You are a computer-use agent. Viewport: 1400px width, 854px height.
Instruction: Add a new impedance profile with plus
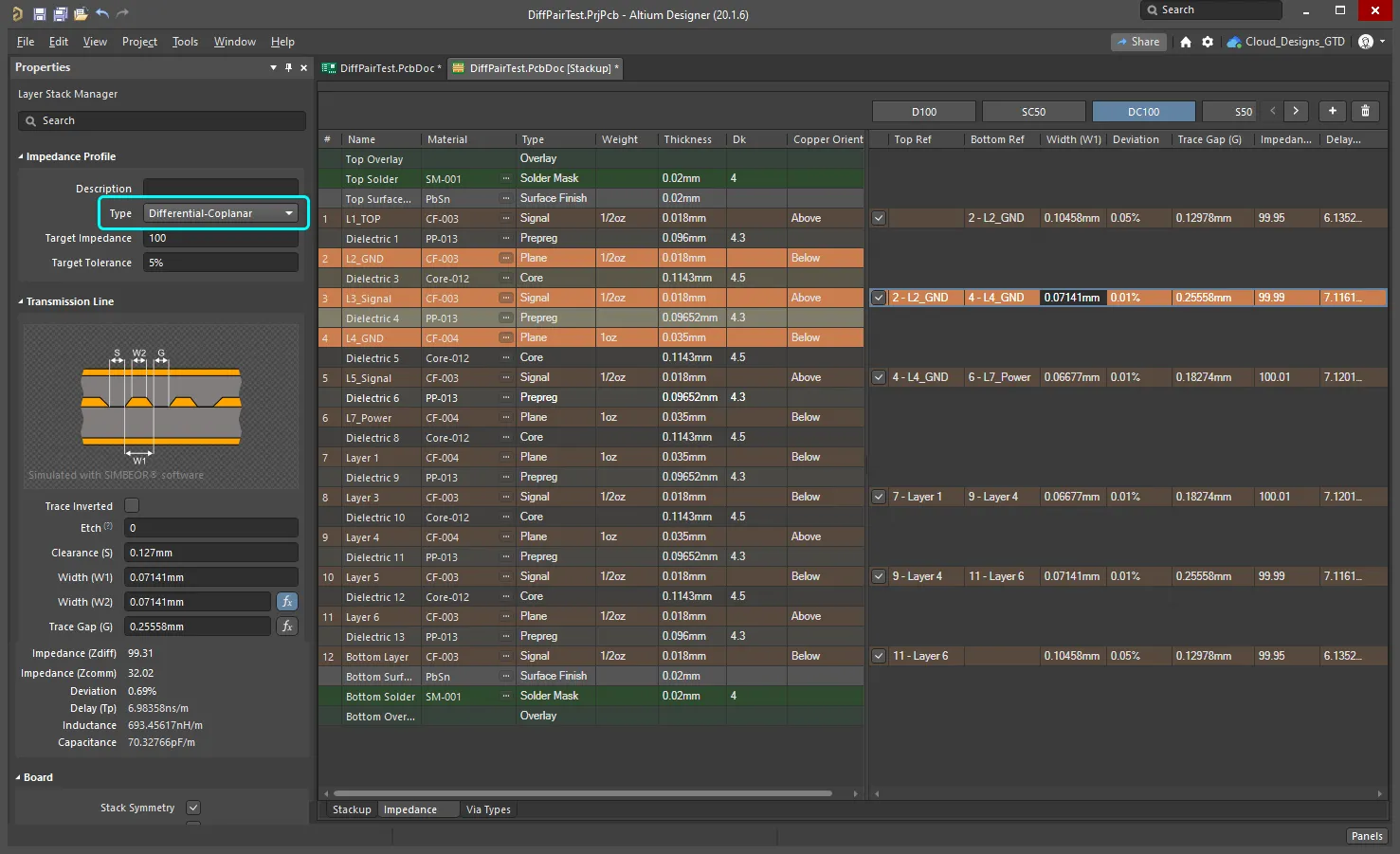tap(1332, 111)
